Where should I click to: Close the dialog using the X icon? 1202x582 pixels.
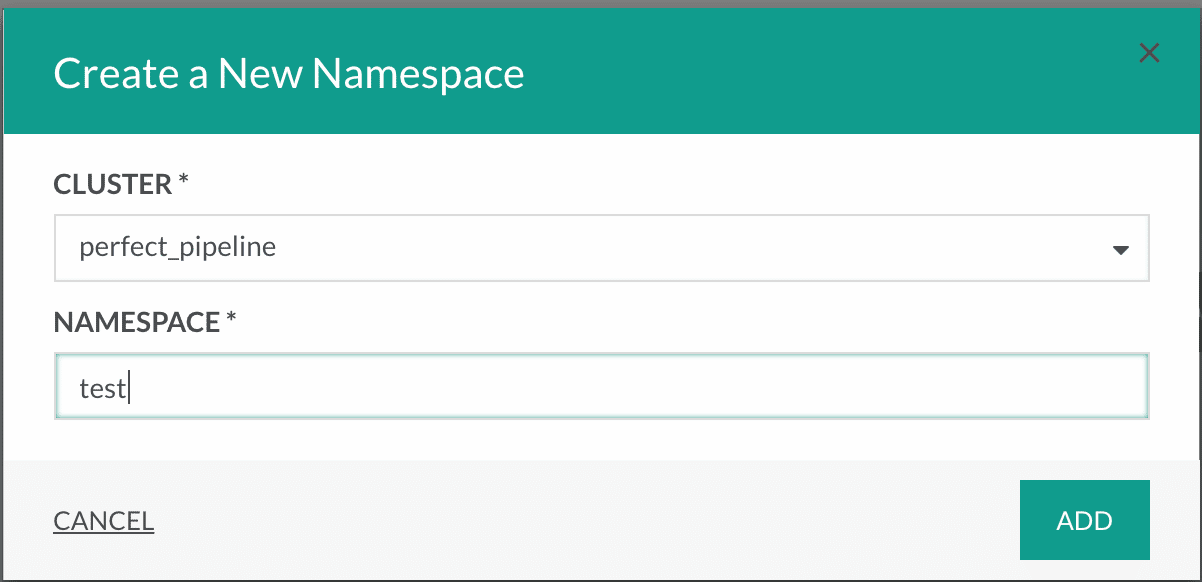(x=1149, y=54)
